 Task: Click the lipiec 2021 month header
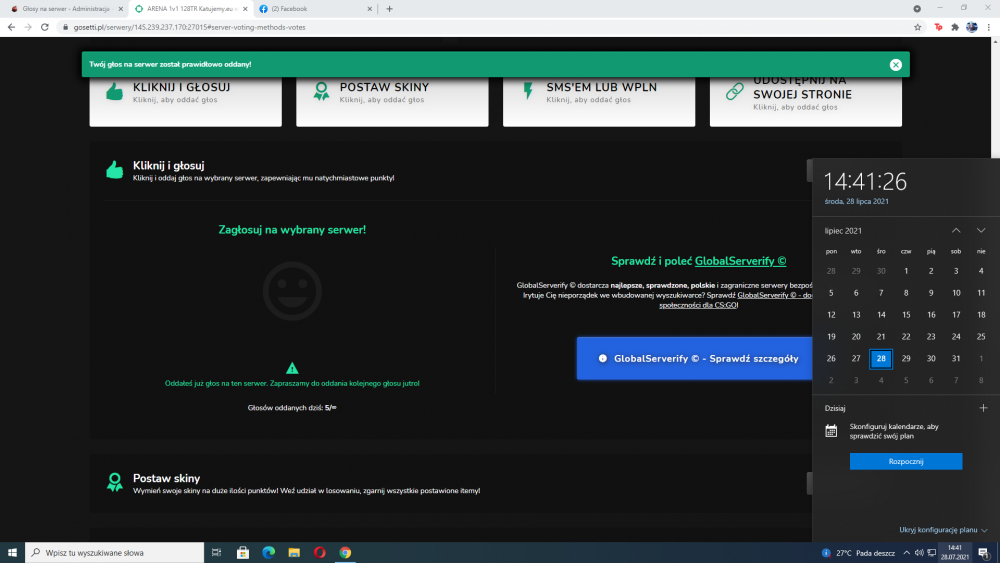point(843,231)
